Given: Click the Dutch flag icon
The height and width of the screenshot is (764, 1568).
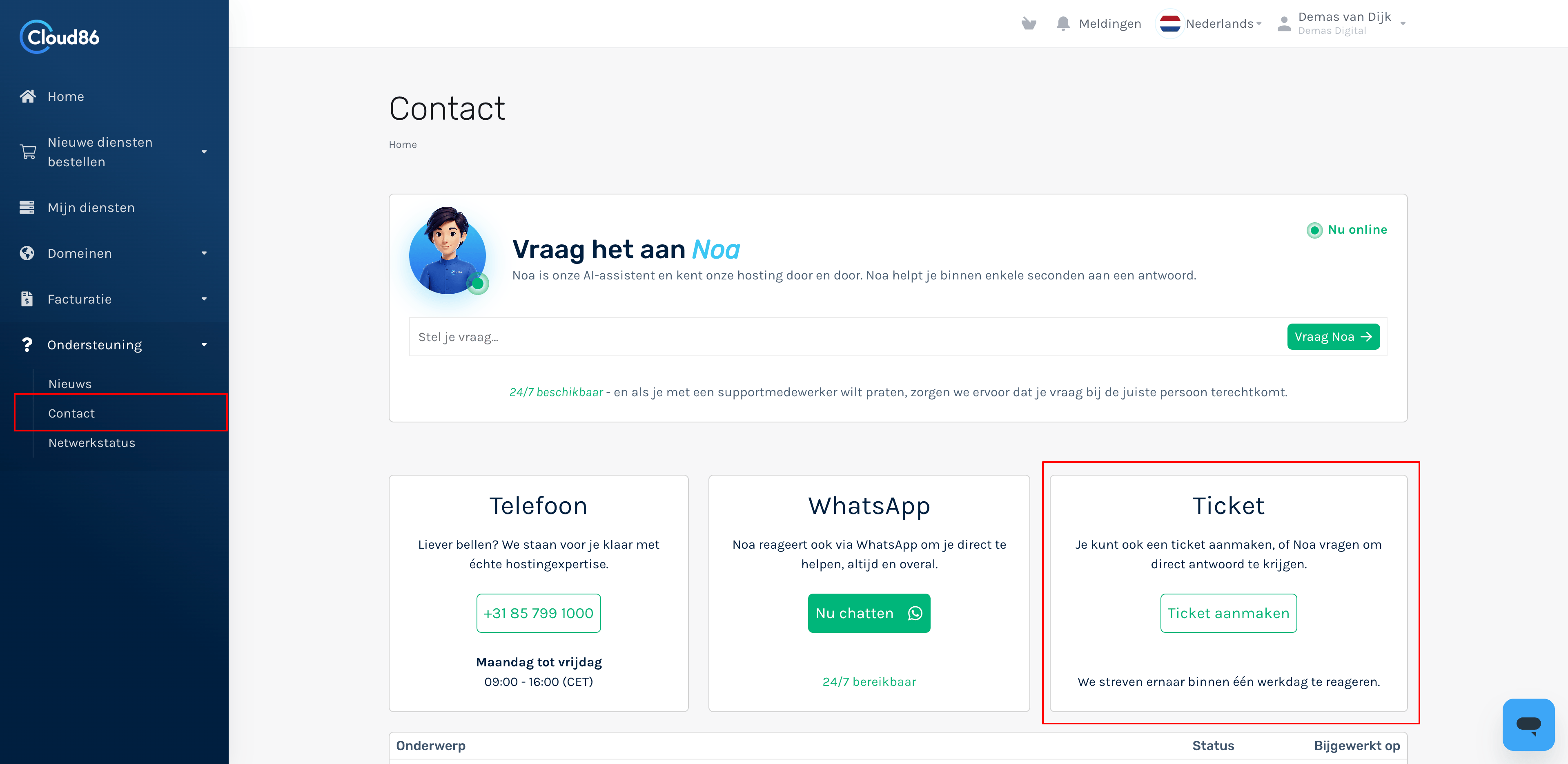Looking at the screenshot, I should click(1170, 24).
